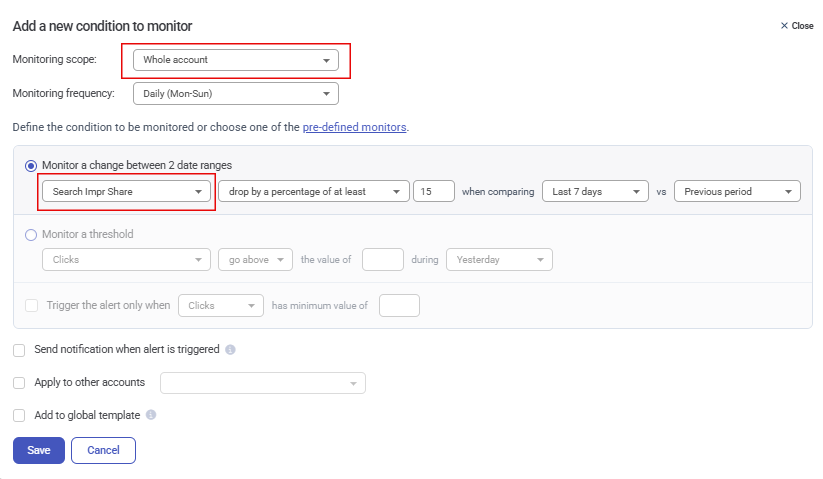The image size is (823, 479).
Task: Select Monitor a change between 2 date ranges
Action: 31,165
